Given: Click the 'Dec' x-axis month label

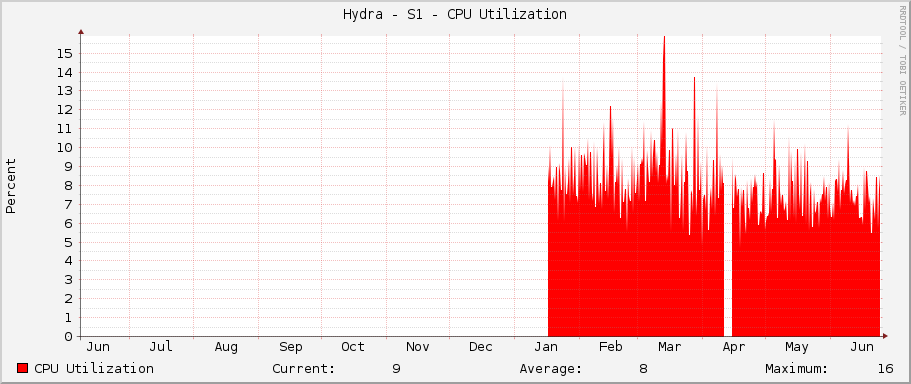Looking at the screenshot, I should click(481, 347).
